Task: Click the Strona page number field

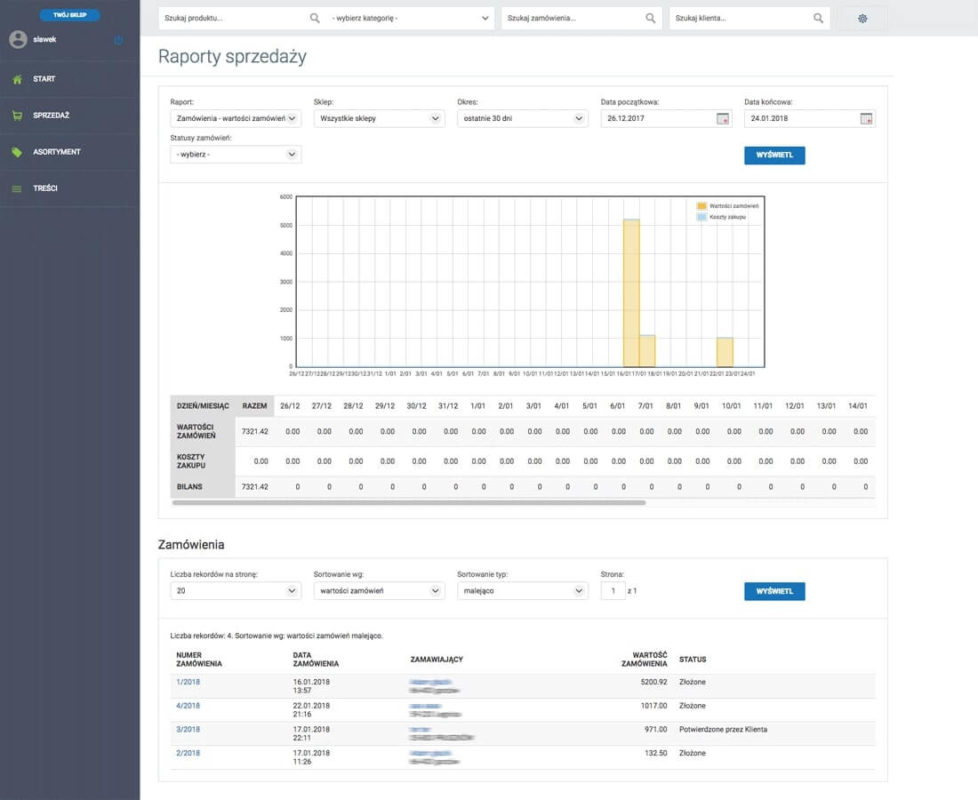Action: (613, 590)
